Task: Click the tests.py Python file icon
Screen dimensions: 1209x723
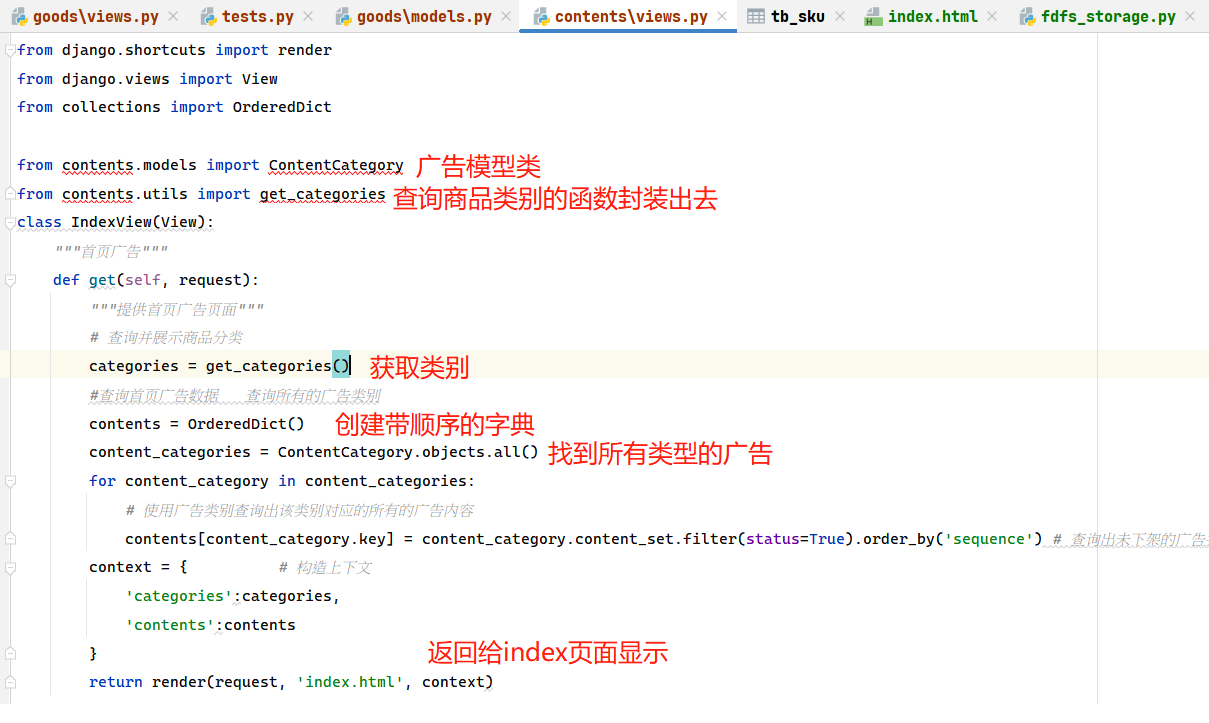Action: click(208, 16)
